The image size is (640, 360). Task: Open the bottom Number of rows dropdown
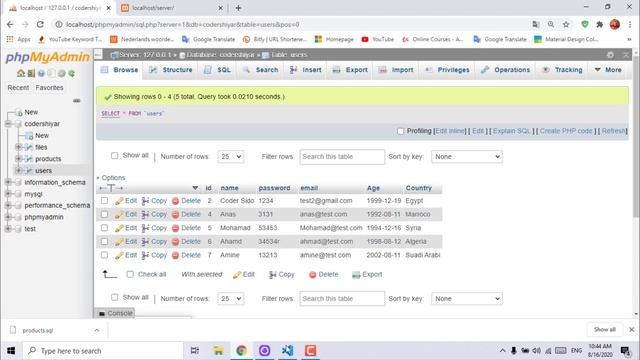pyautogui.click(x=231, y=299)
